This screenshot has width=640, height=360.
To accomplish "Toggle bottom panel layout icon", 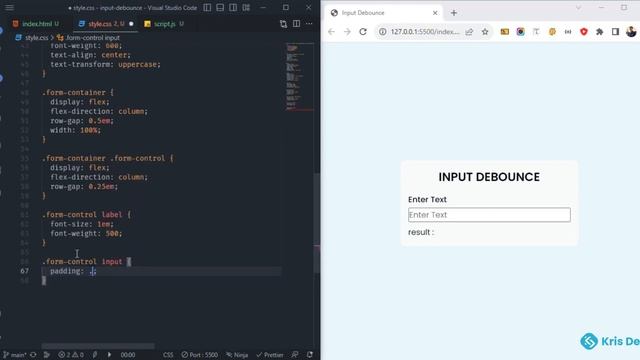I will click(x=220, y=7).
